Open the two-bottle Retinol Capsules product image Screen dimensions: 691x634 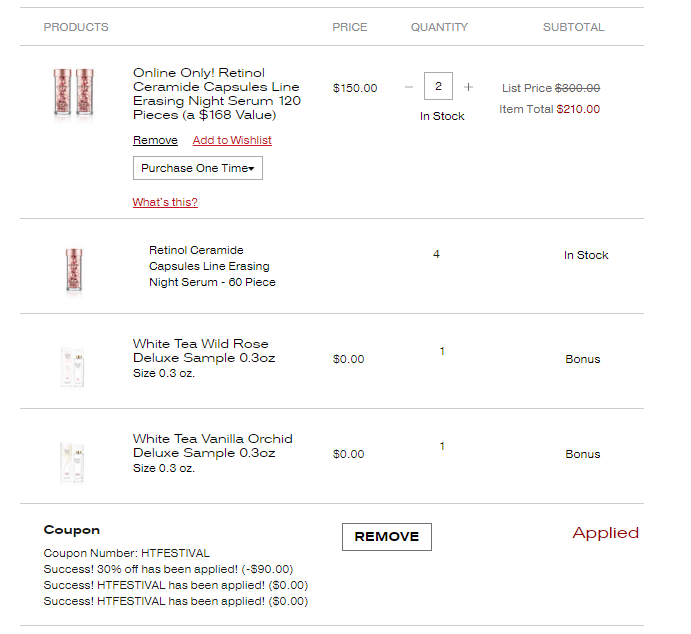[x=74, y=93]
